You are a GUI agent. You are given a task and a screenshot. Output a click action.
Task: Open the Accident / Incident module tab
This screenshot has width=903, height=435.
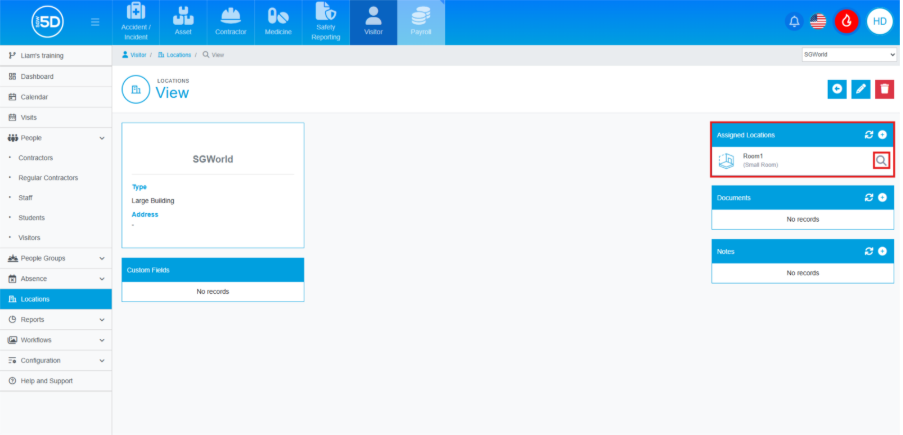136,22
